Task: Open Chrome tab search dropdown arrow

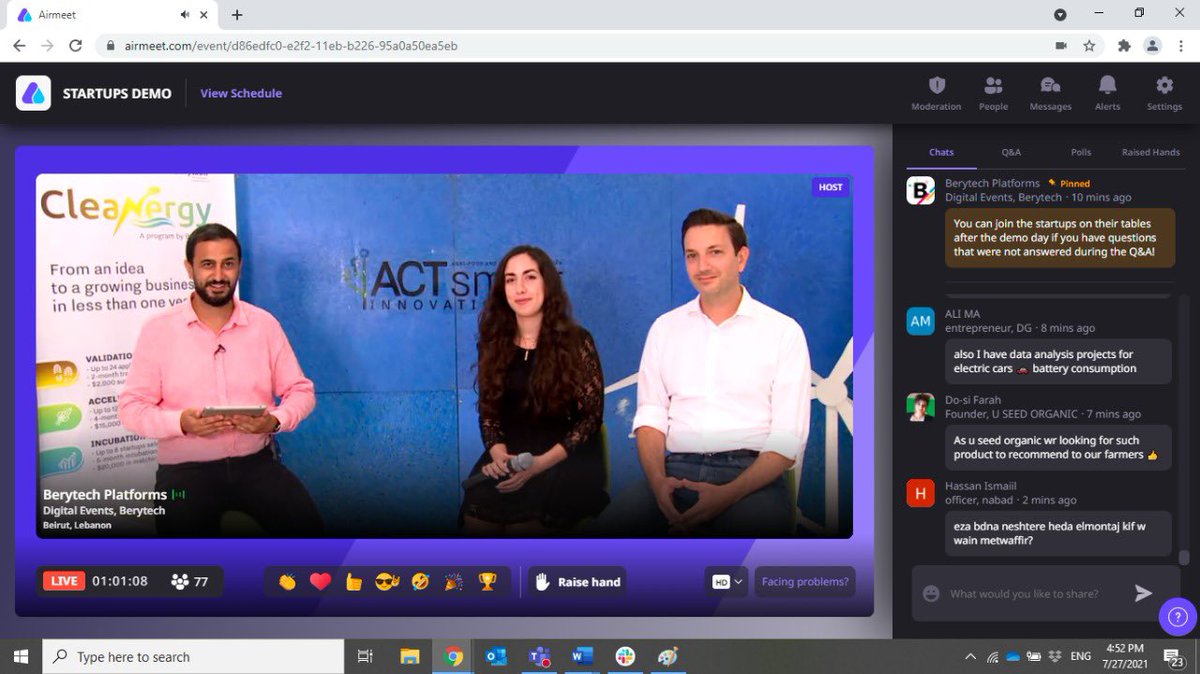Action: click(x=1060, y=14)
